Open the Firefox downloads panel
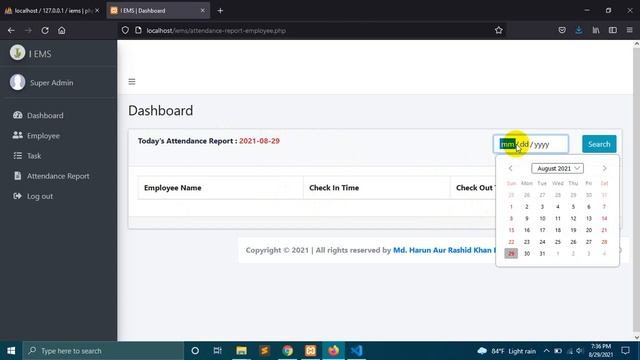The image size is (640, 360). [x=579, y=30]
